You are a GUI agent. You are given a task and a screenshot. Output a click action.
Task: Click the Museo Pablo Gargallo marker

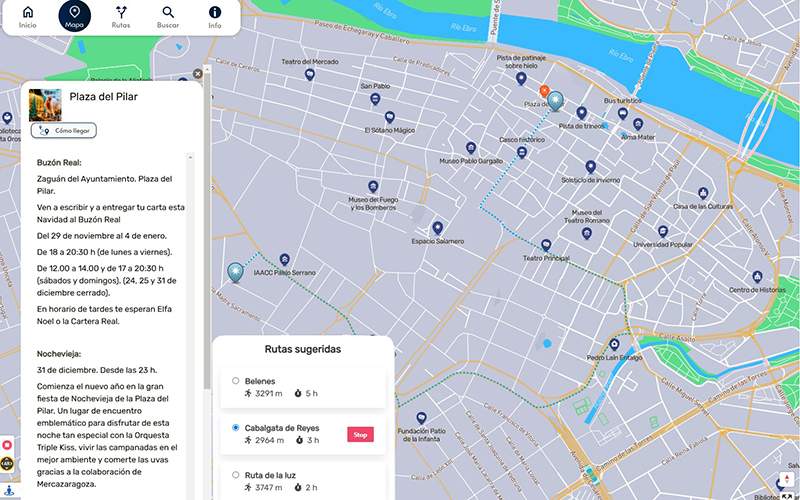point(471,148)
